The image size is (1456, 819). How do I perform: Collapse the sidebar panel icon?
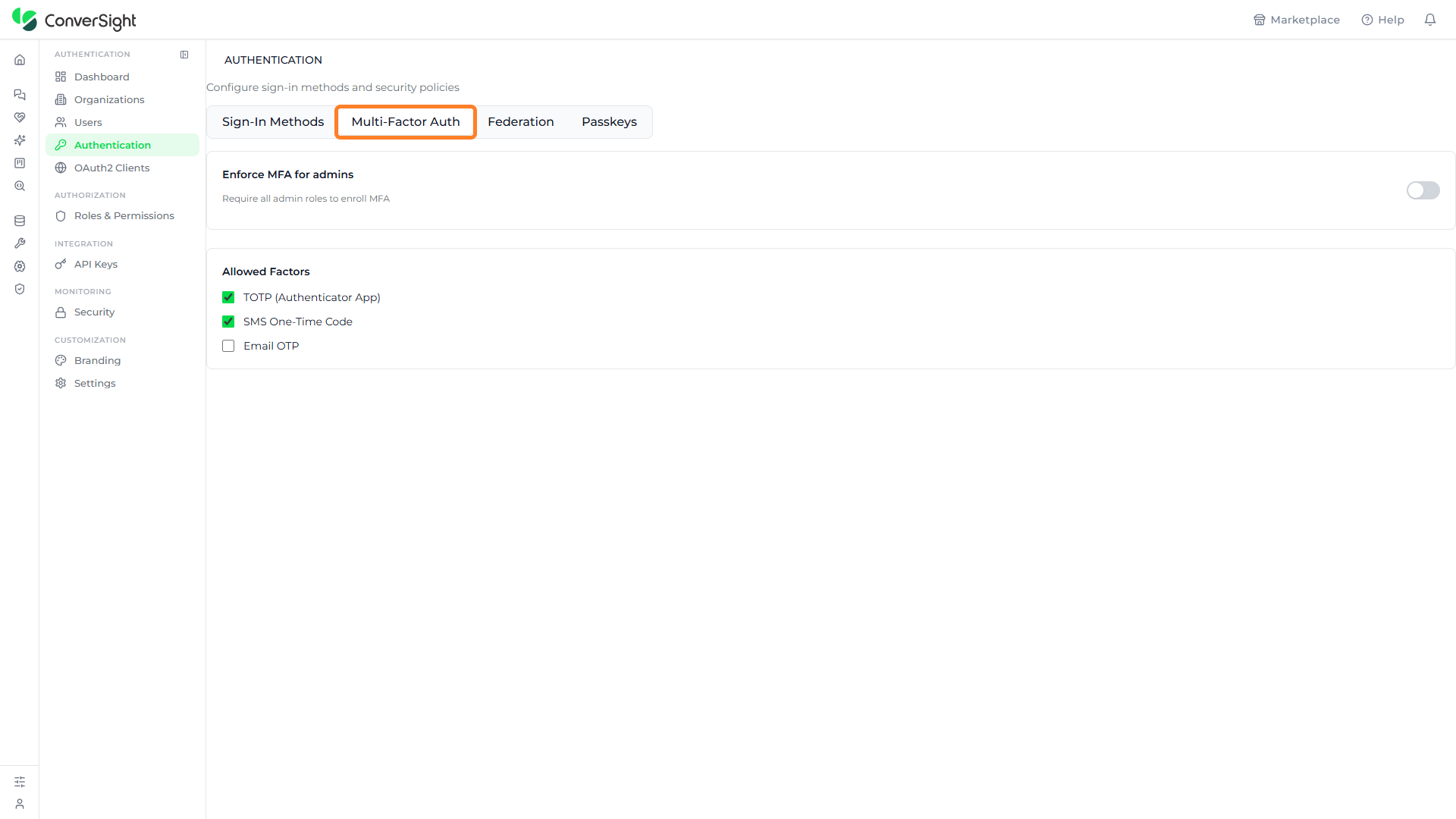[x=184, y=55]
